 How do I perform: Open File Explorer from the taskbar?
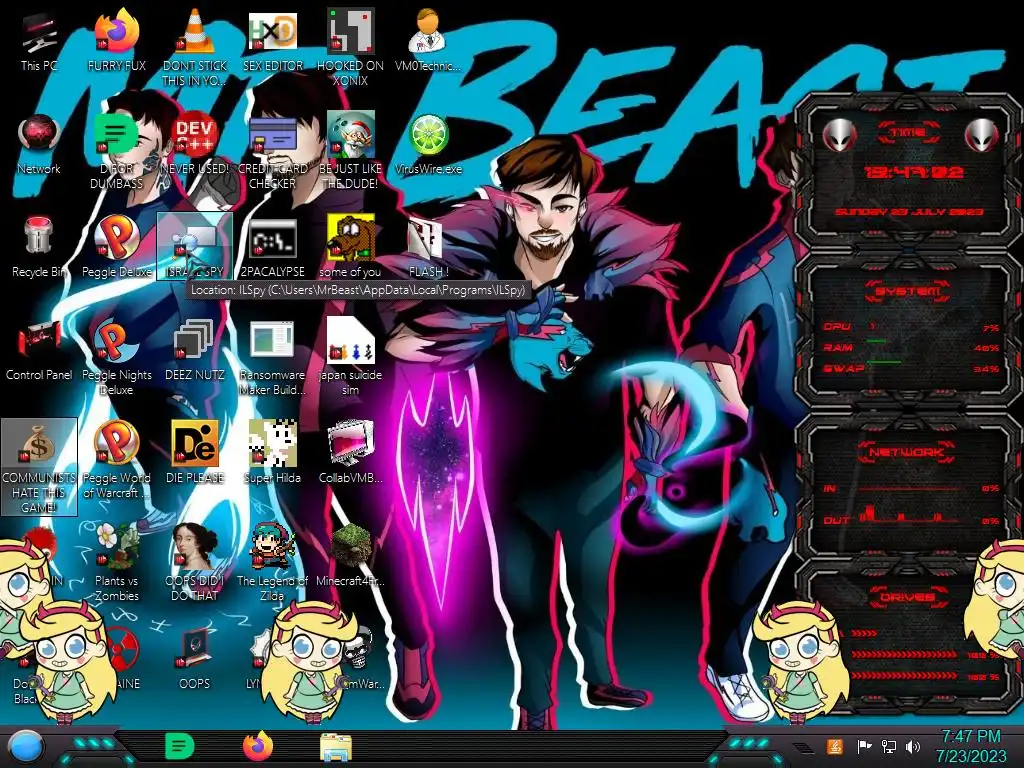(x=336, y=747)
